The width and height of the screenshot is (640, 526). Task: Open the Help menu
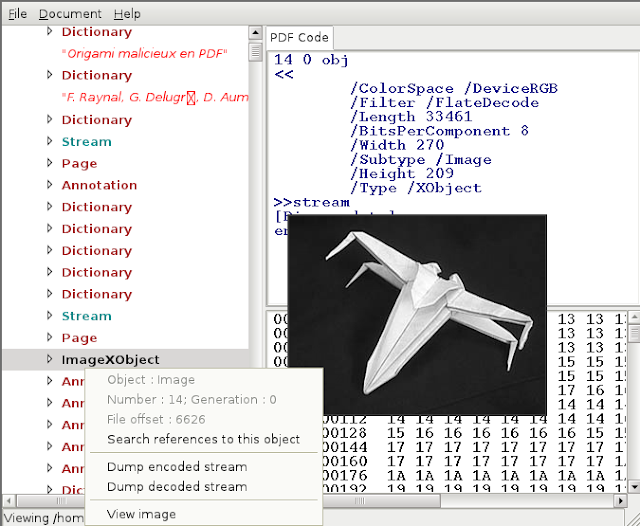pos(127,14)
